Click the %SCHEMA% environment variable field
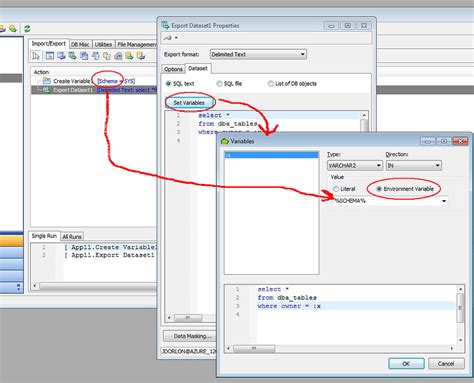This screenshot has width=474, height=383. click(390, 201)
